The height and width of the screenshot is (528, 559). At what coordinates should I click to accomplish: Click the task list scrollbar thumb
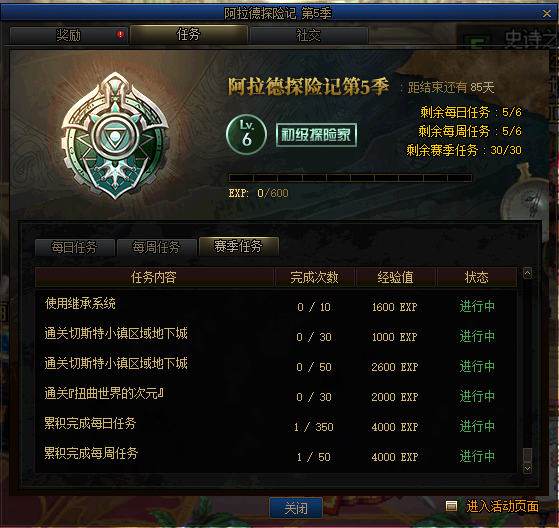tap(527, 455)
